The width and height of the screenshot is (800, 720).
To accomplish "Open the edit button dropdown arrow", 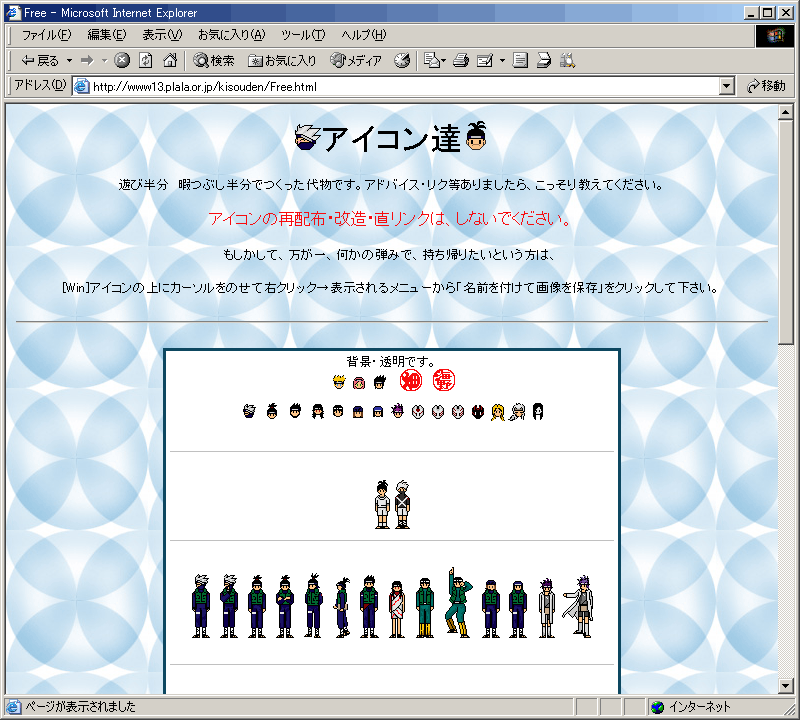I will [x=502, y=61].
